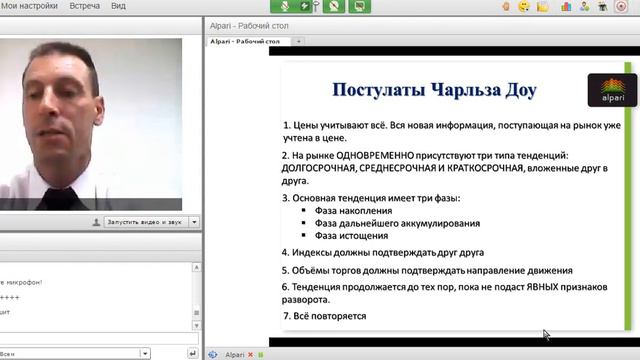Click the chat scrollbar down arrow

[x=196, y=326]
